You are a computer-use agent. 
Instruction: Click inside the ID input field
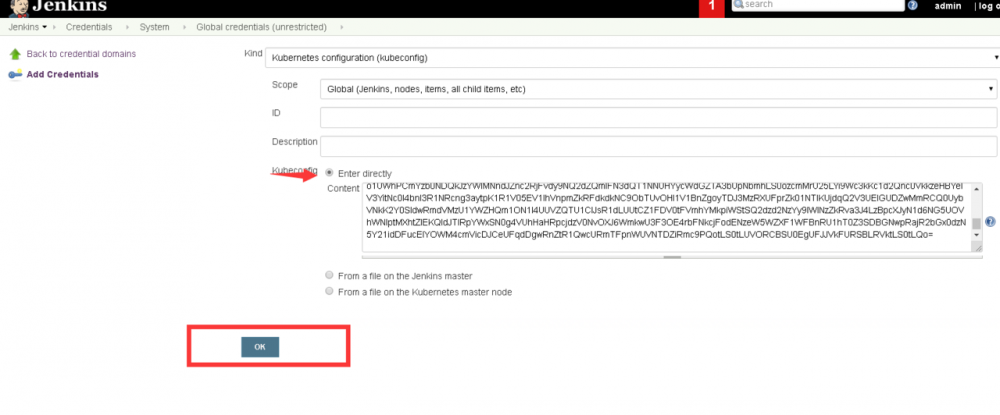point(658,117)
